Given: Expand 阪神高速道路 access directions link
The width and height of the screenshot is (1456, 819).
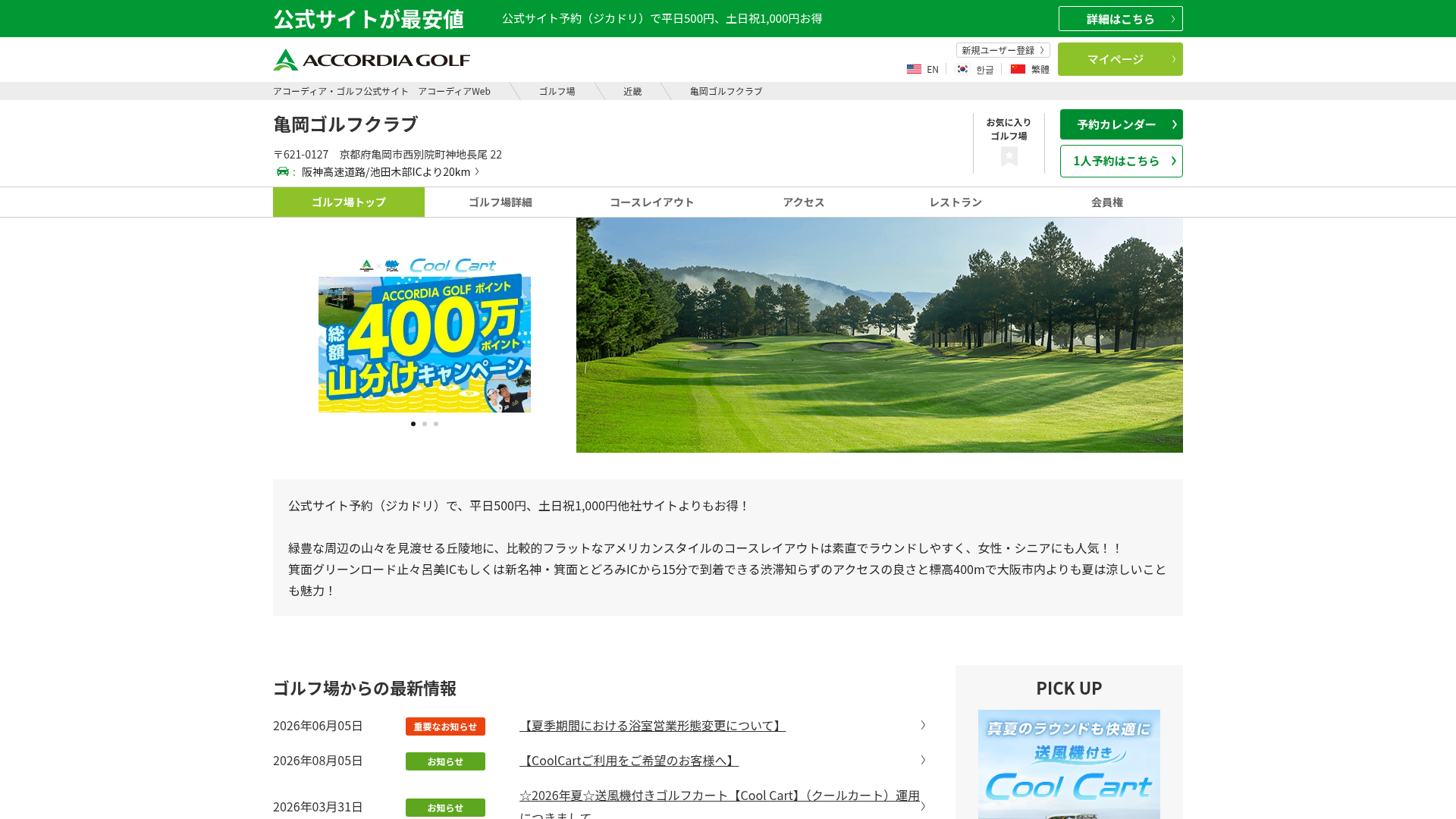Looking at the screenshot, I should (x=390, y=171).
